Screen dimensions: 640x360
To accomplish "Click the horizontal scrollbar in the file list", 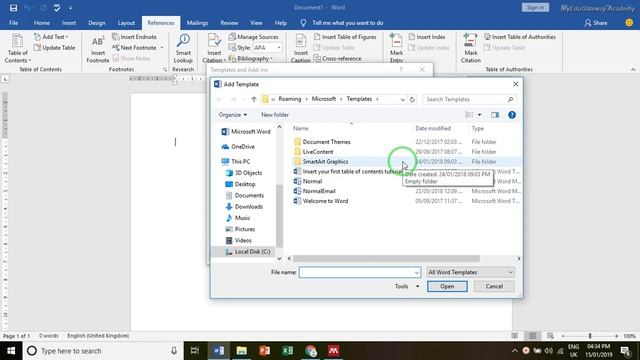I will click(x=386, y=258).
